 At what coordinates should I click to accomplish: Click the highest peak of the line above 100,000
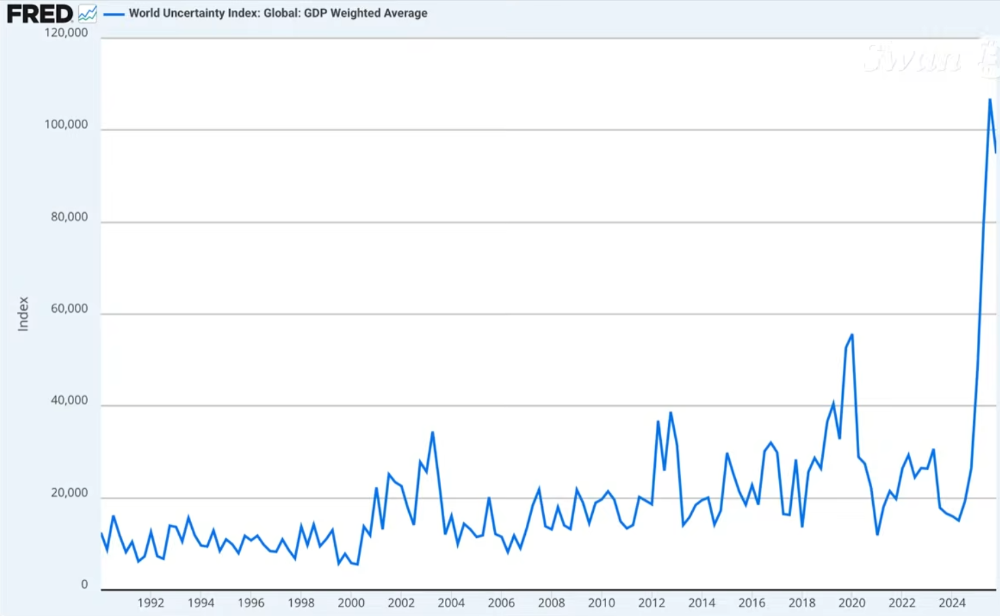point(989,99)
